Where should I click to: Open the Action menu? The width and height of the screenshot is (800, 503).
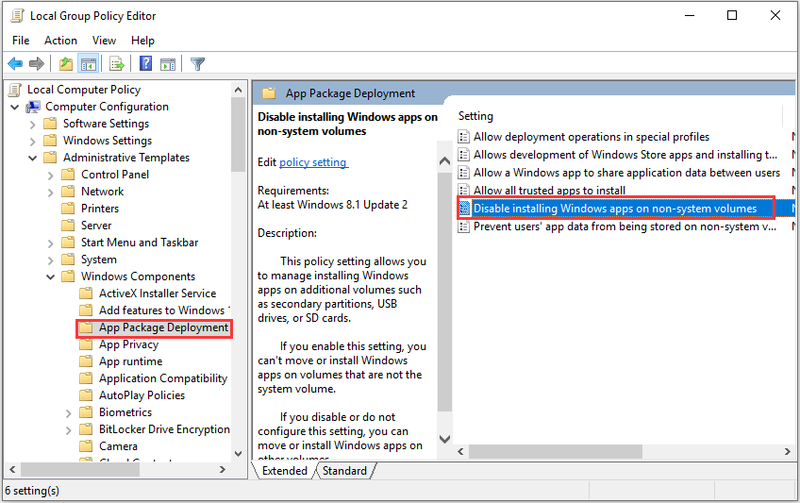click(x=61, y=40)
